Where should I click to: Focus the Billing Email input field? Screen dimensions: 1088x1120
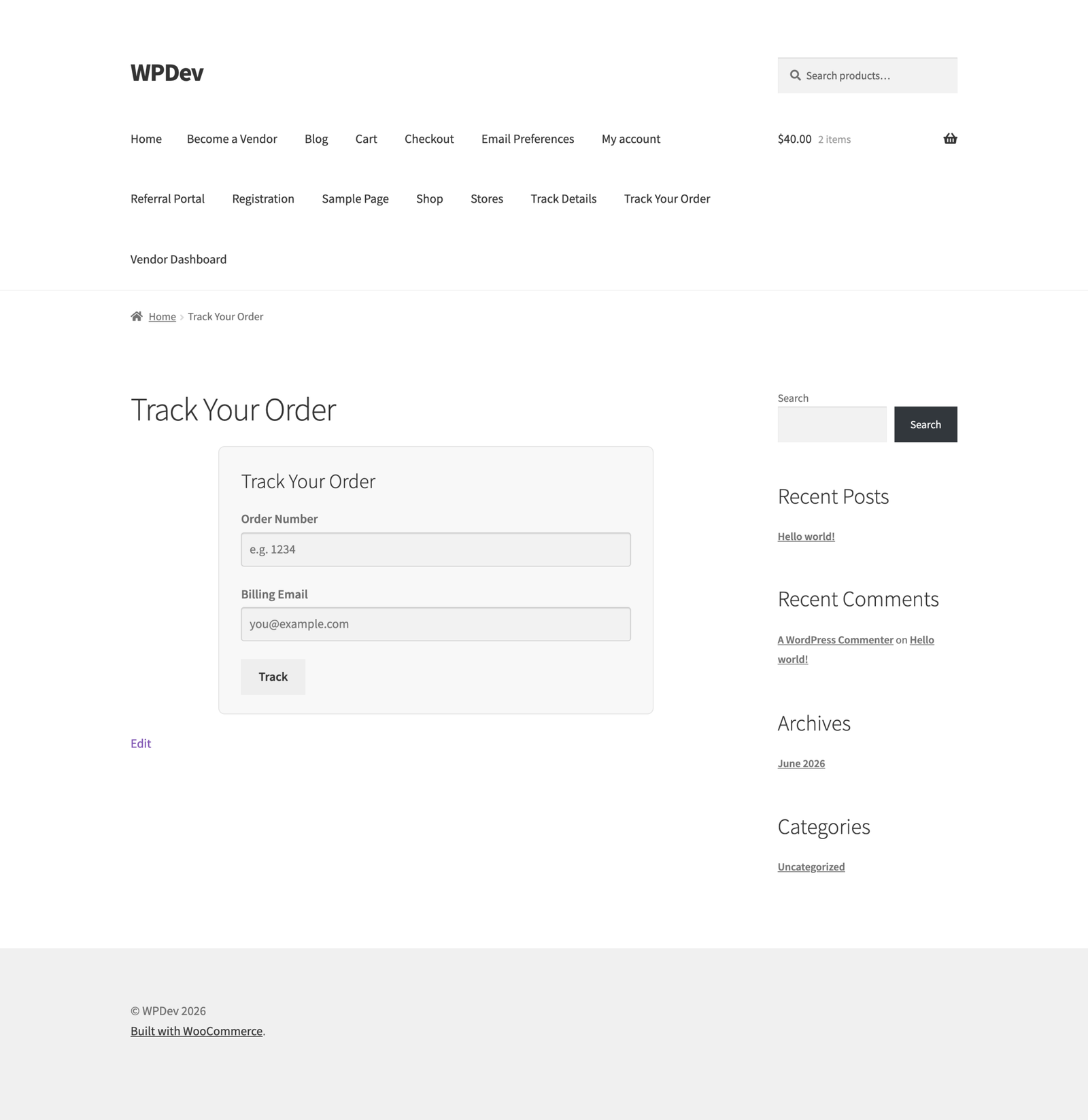pos(436,624)
